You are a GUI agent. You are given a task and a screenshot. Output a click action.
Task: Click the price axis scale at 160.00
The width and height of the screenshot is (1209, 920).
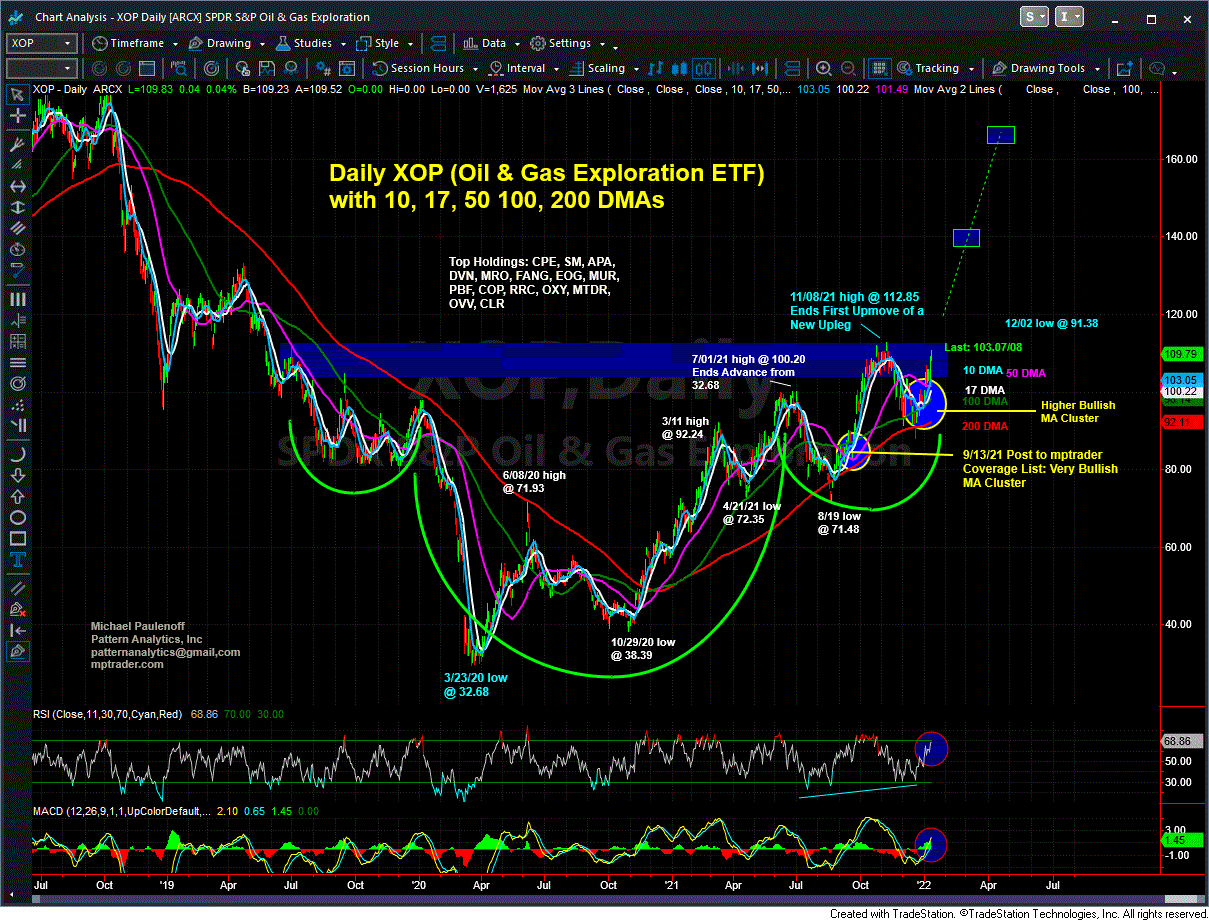tap(1179, 159)
